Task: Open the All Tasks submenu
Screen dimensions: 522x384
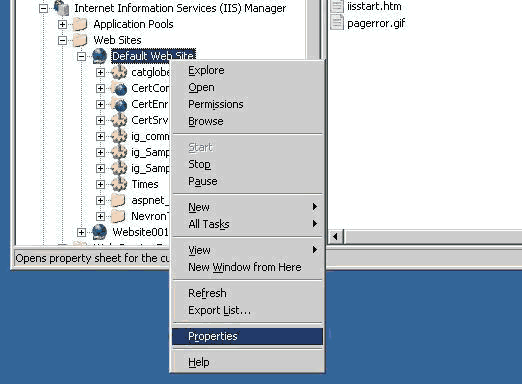Action: pos(247,224)
